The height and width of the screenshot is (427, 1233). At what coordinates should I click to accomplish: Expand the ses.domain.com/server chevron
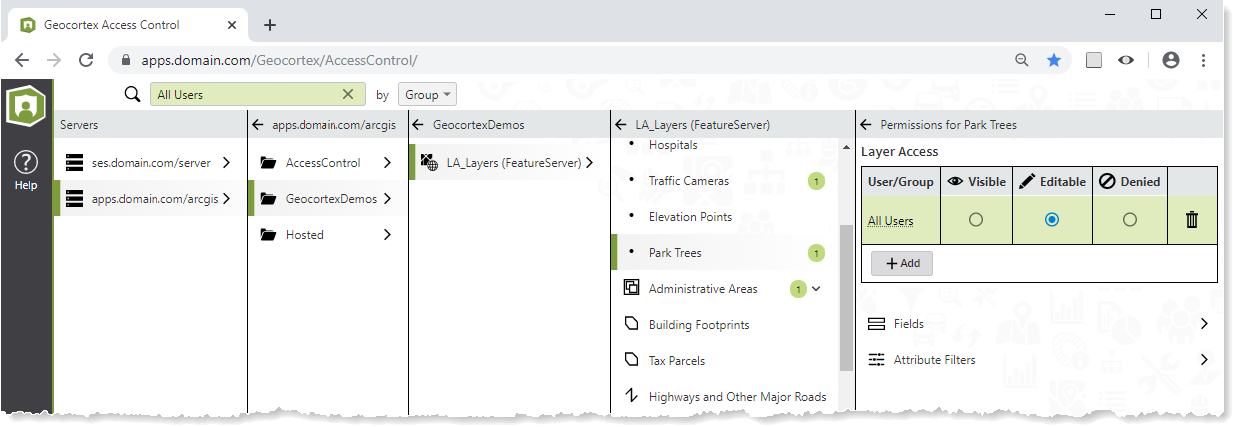(x=227, y=162)
